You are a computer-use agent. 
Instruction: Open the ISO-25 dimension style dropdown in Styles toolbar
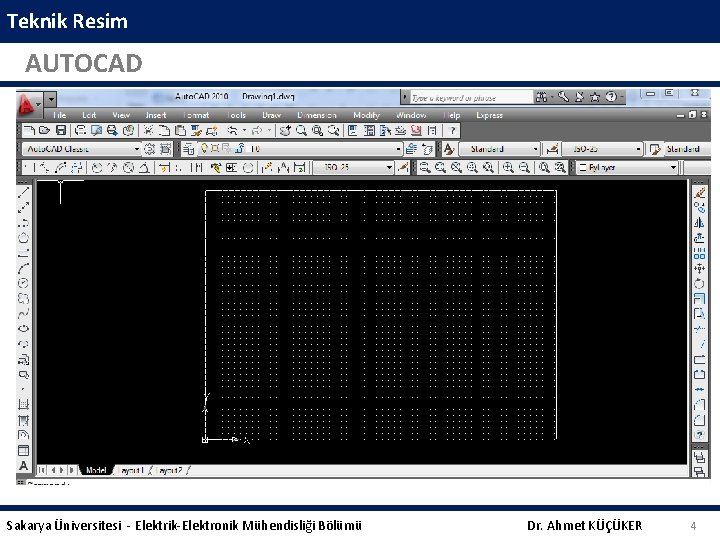tap(602, 149)
